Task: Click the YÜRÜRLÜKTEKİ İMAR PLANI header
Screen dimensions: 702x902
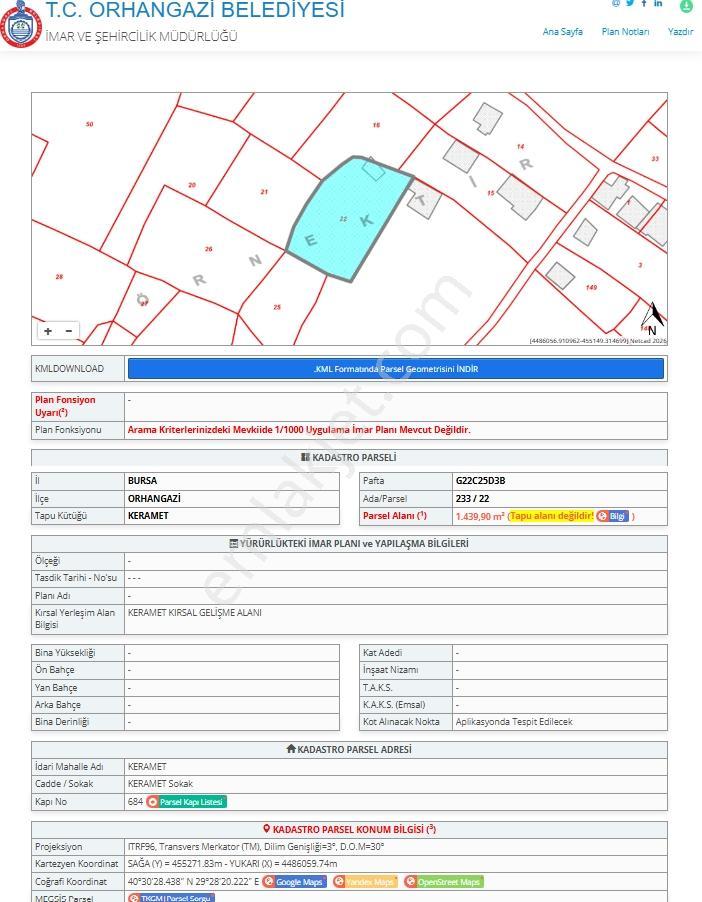Action: [x=349, y=544]
